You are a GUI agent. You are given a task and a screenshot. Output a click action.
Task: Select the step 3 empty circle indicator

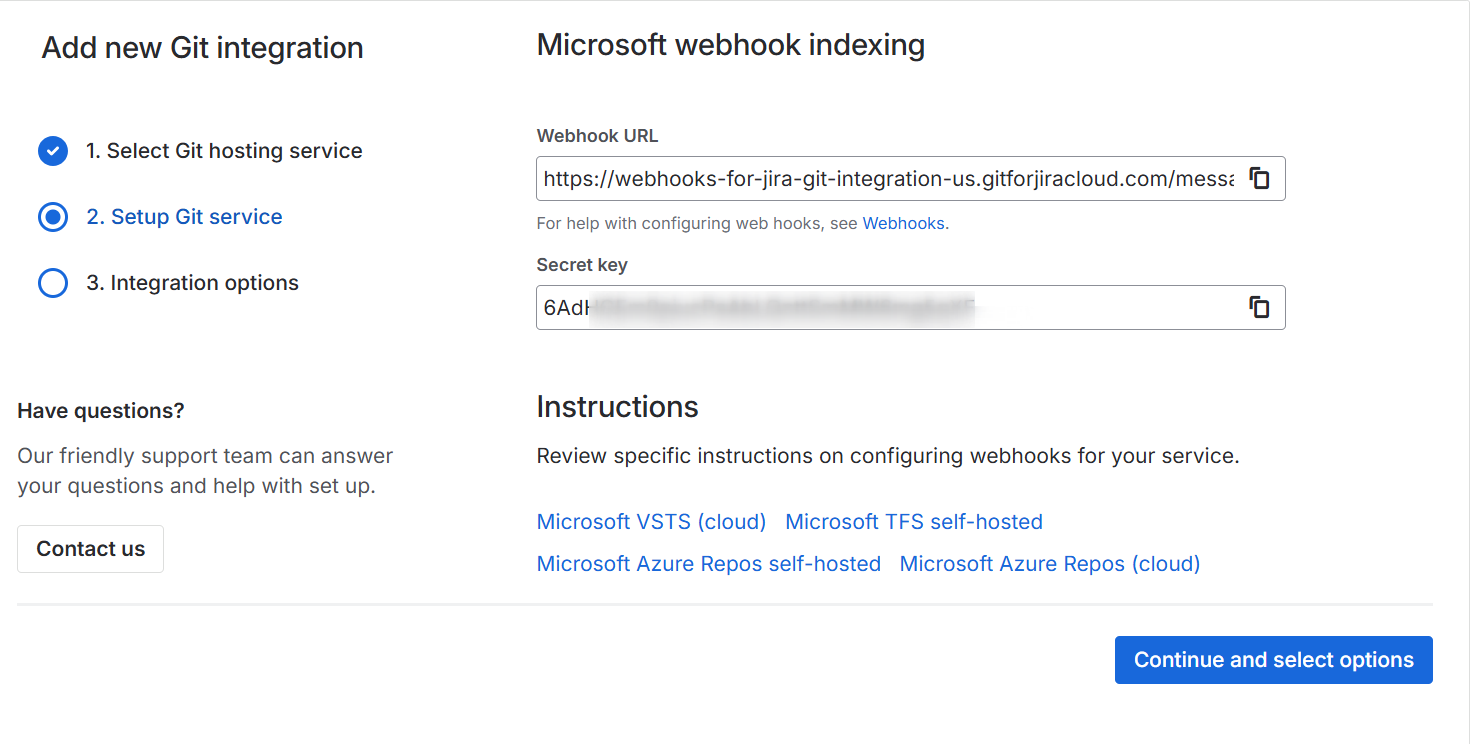pos(53,283)
